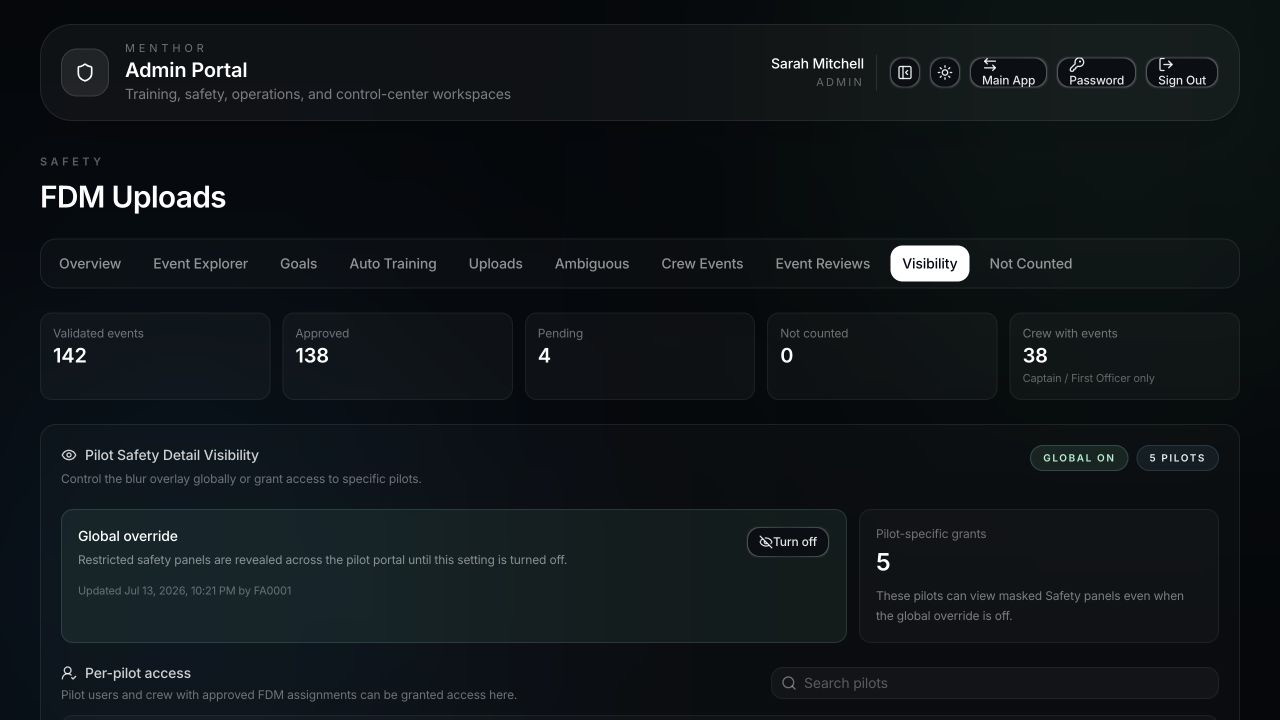The image size is (1280, 720).
Task: Click the user icon beside Per-pilot access
Action: pyautogui.click(x=69, y=673)
